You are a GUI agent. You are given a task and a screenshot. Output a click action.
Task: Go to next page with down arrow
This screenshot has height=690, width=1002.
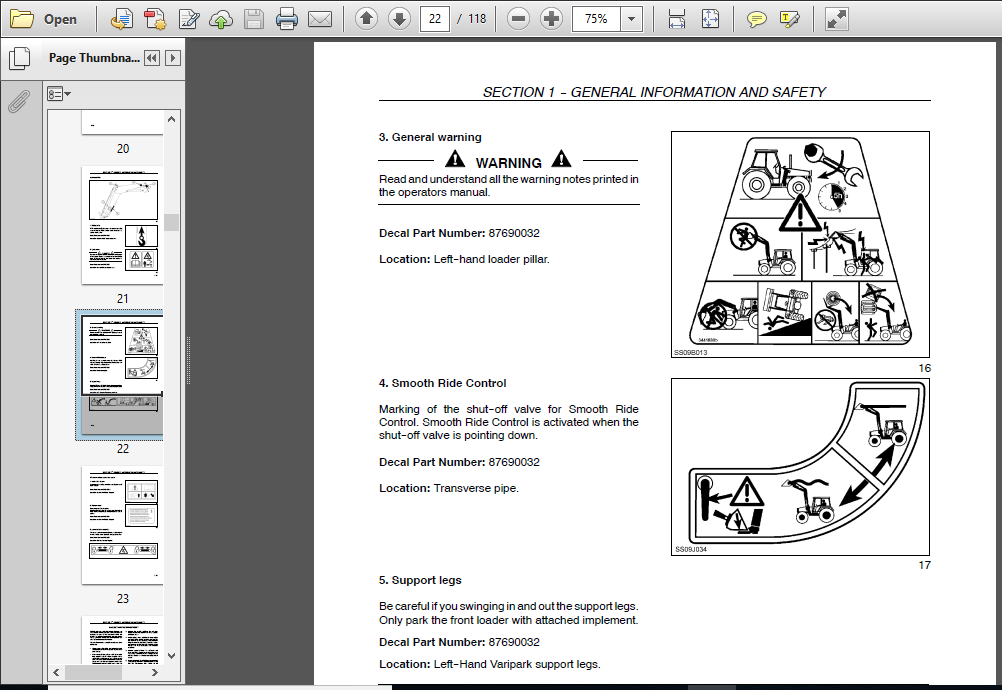pyautogui.click(x=399, y=19)
